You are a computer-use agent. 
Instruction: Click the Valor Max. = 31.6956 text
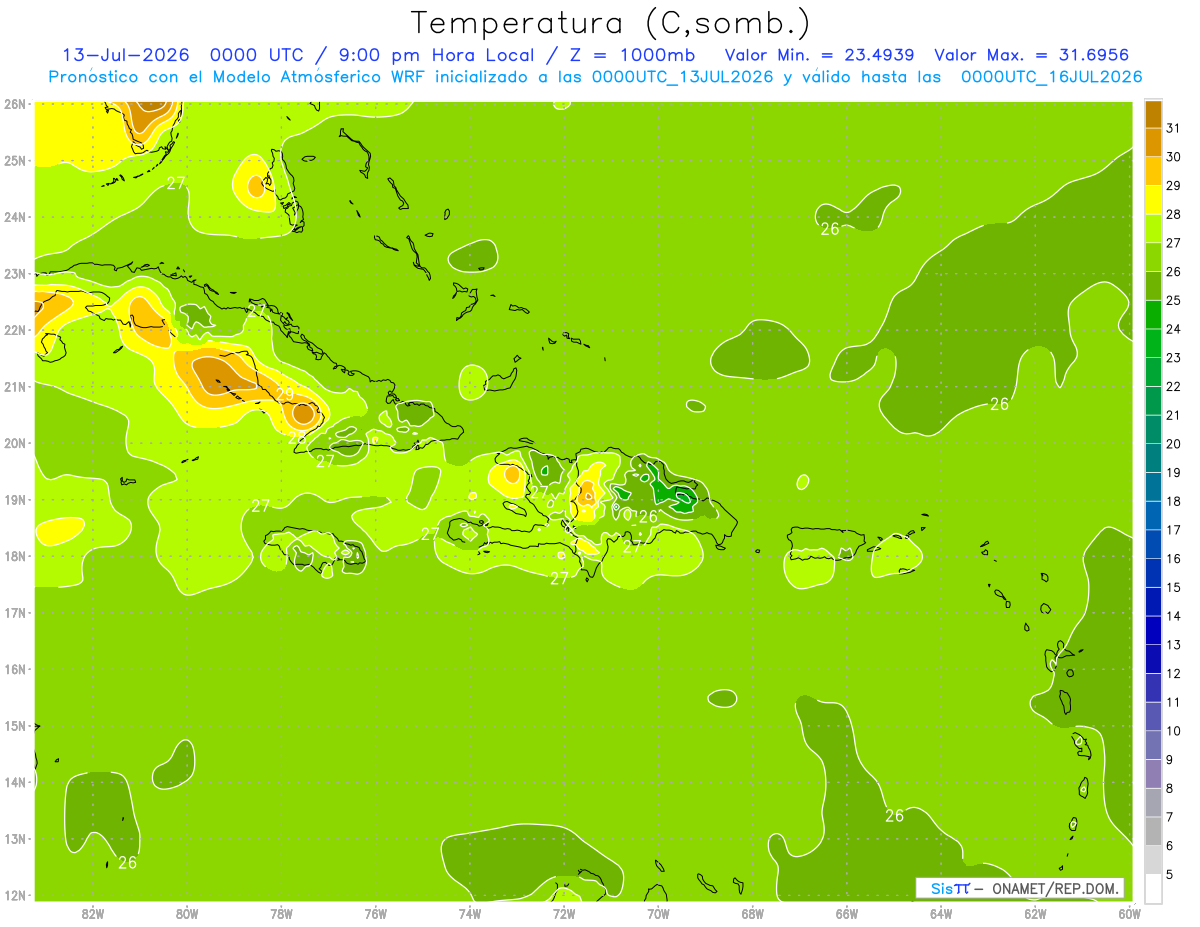pyautogui.click(x=1032, y=55)
